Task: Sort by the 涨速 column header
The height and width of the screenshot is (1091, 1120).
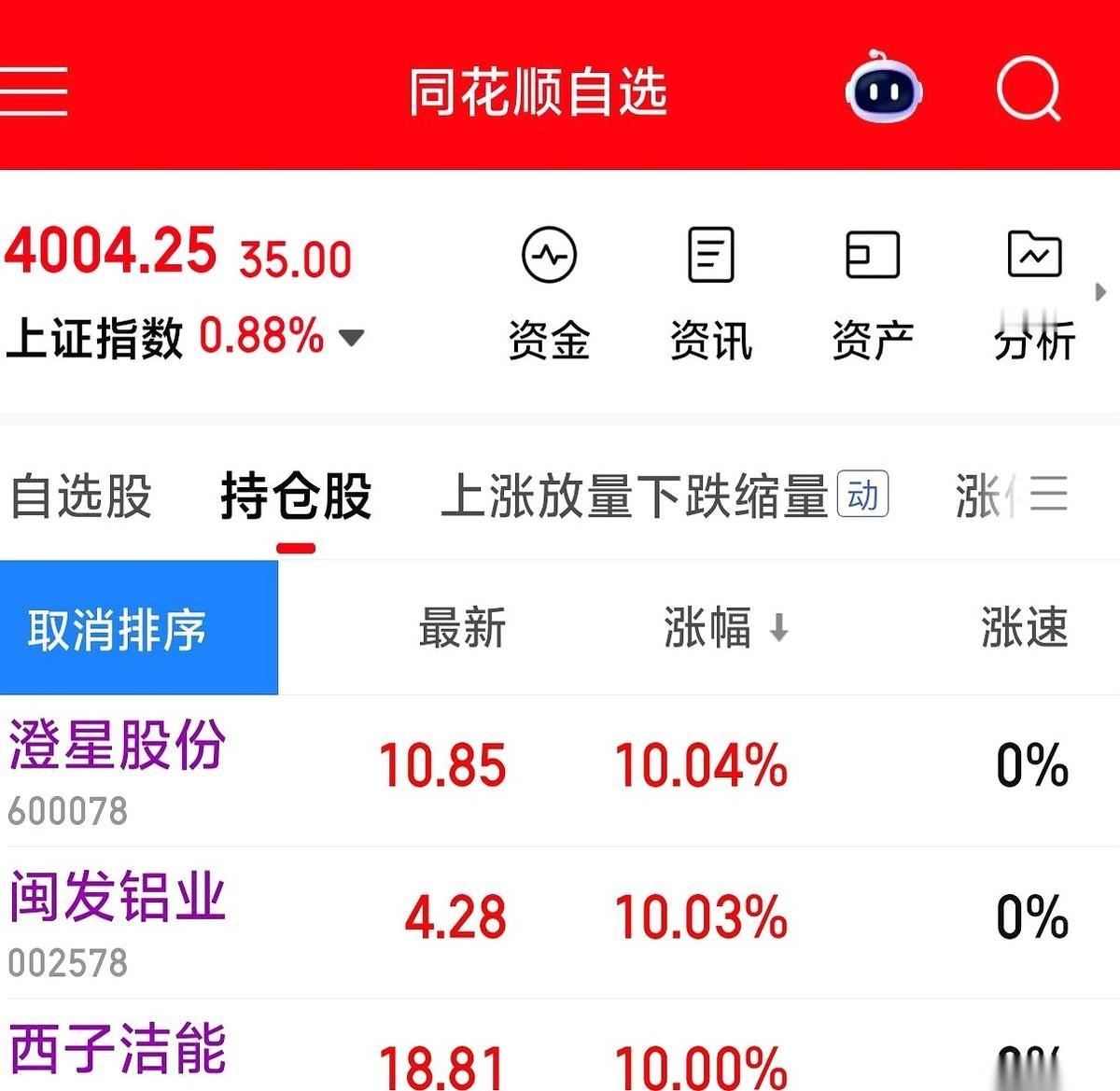Action: coord(1025,627)
